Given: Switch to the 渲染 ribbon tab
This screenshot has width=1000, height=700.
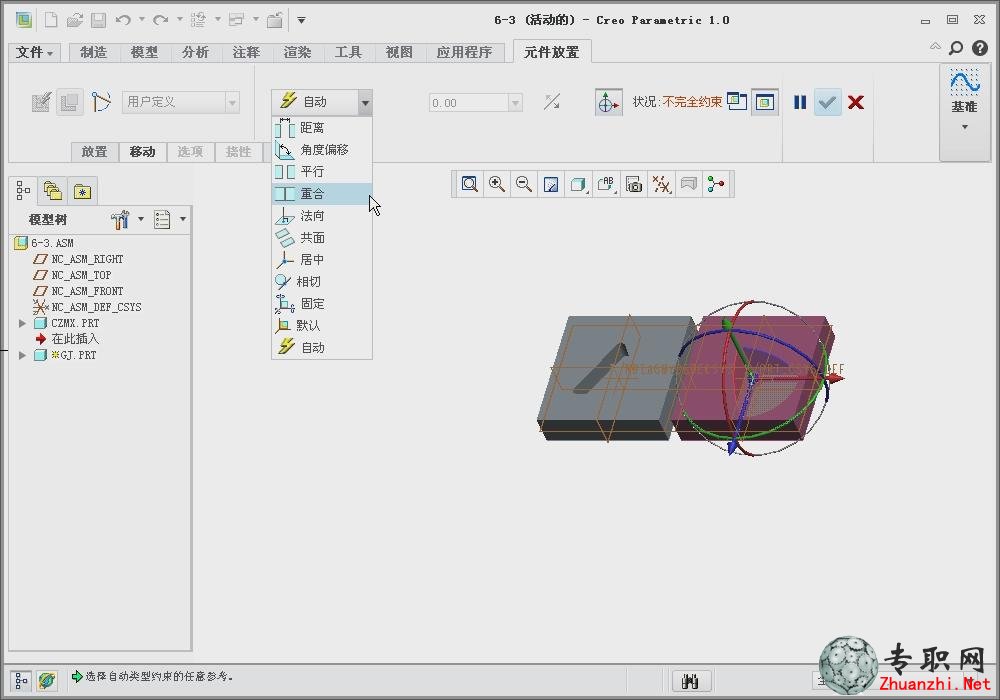Looking at the screenshot, I should (297, 52).
